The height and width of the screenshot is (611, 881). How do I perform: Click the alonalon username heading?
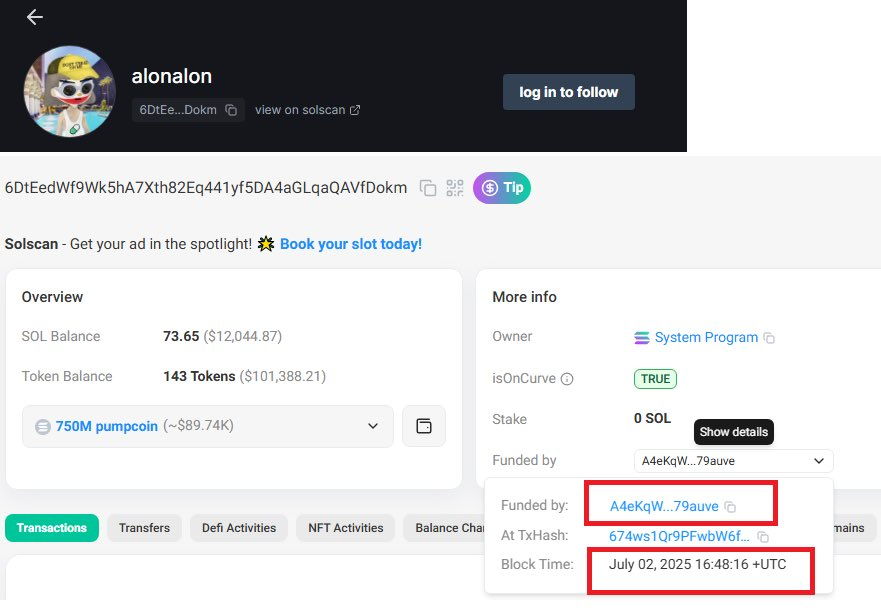pos(171,76)
